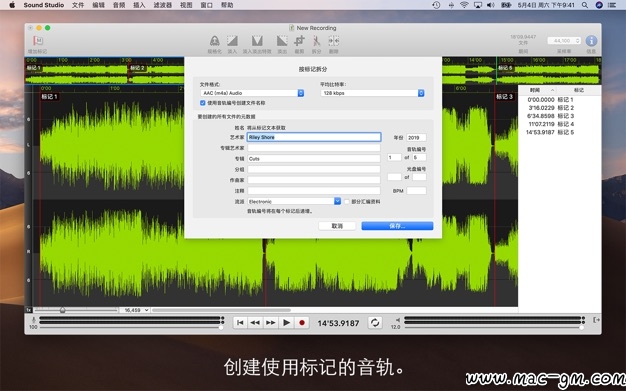Click the zoom slider below waveform
This screenshot has height=391, width=626.
click(76, 310)
